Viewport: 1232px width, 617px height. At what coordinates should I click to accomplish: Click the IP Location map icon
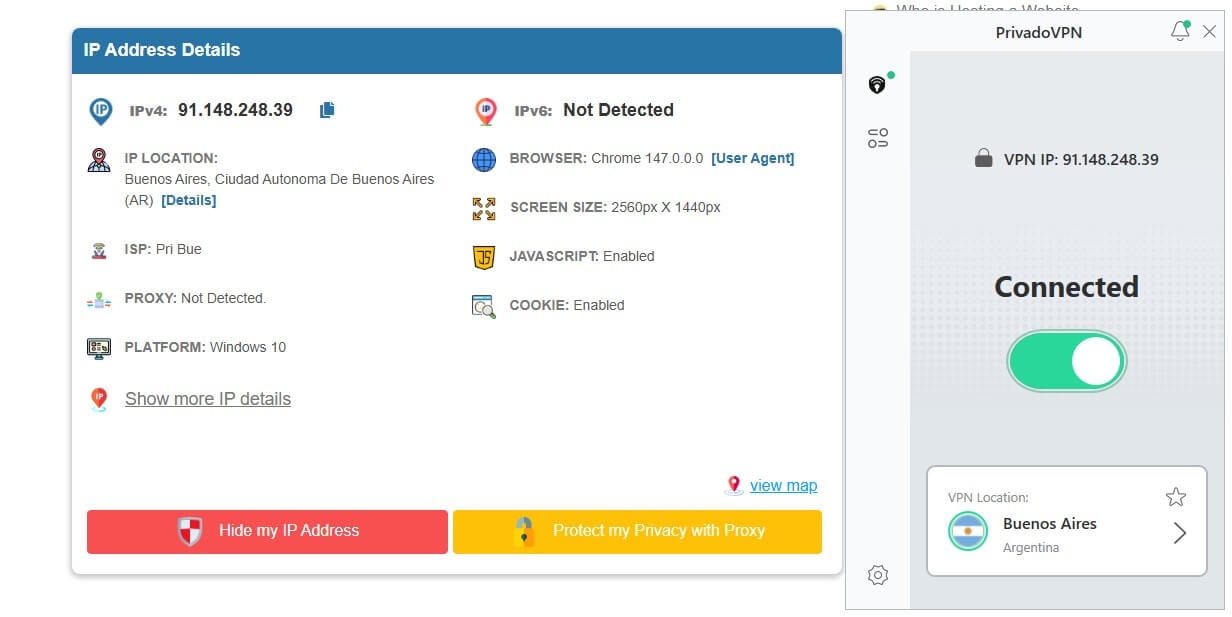pos(99,160)
